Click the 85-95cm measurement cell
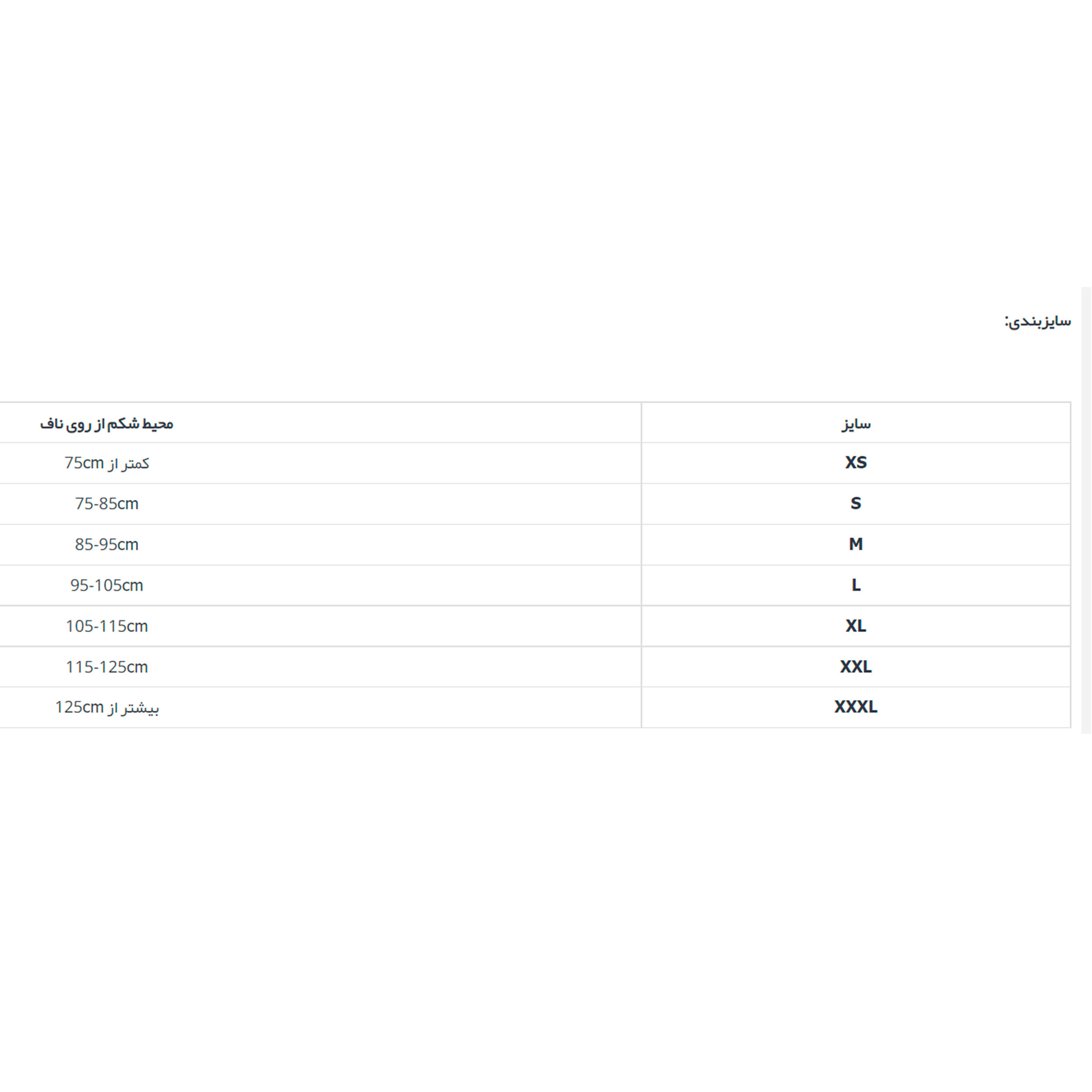Screen dimensions: 1092x1092 pos(106,544)
